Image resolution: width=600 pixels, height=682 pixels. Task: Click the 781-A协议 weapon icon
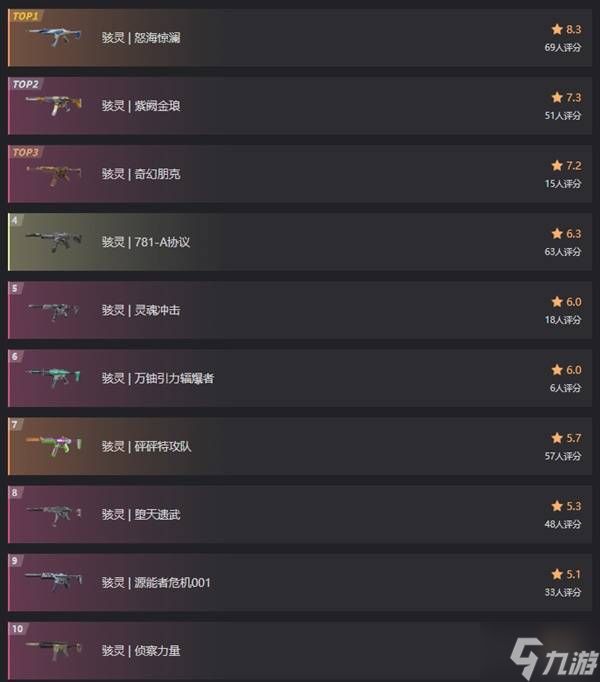[x=54, y=241]
